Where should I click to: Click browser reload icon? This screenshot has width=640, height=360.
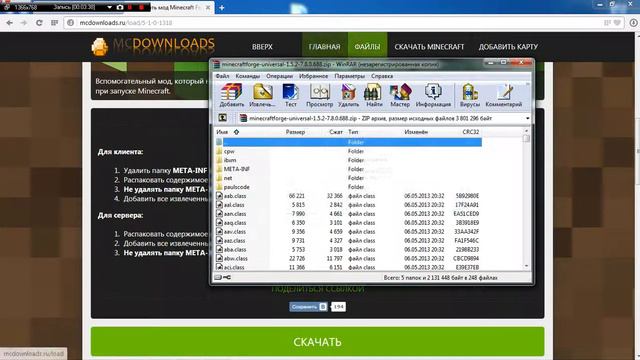click(39, 23)
